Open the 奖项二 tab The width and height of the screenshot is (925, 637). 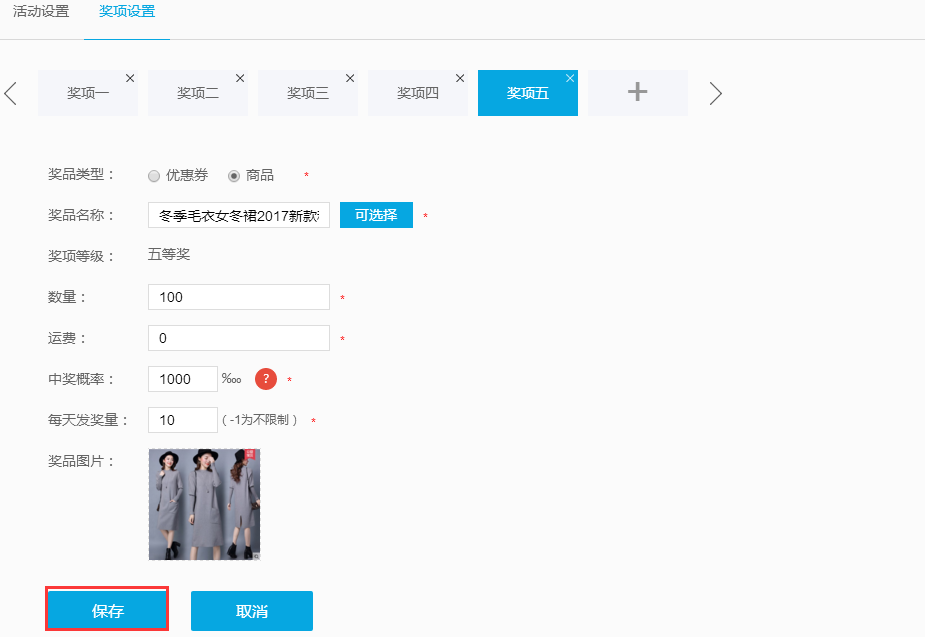tap(198, 93)
